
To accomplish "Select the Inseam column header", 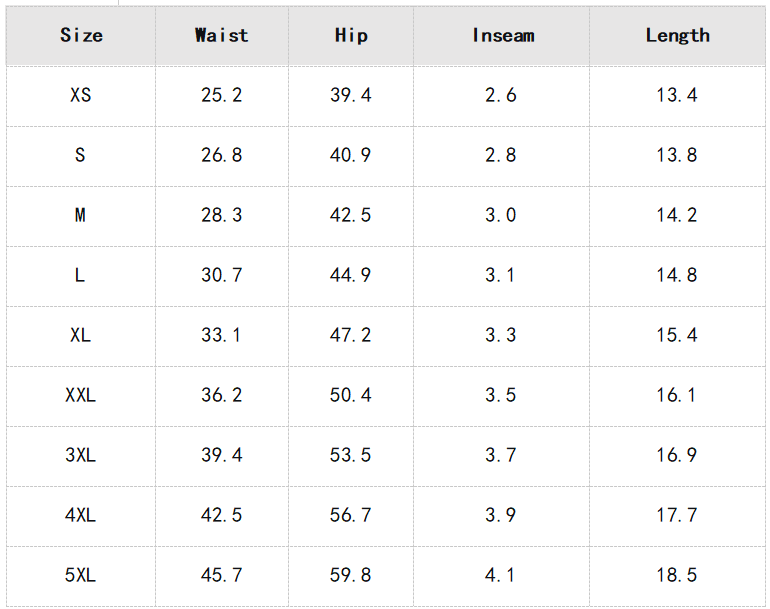I will (501, 35).
